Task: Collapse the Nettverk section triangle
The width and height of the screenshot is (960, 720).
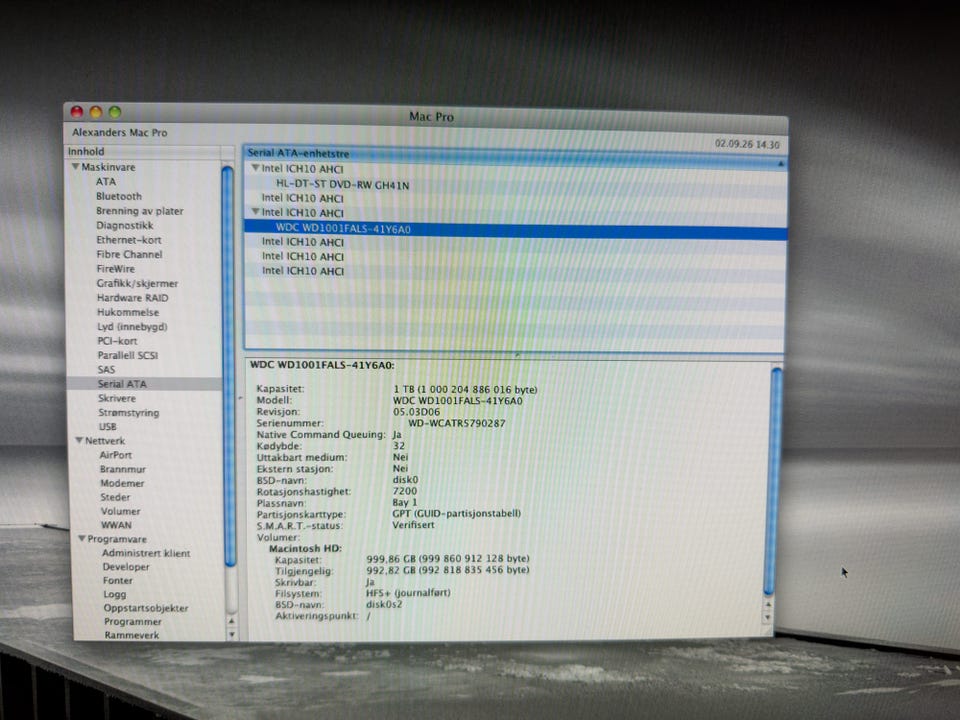Action: (x=79, y=440)
